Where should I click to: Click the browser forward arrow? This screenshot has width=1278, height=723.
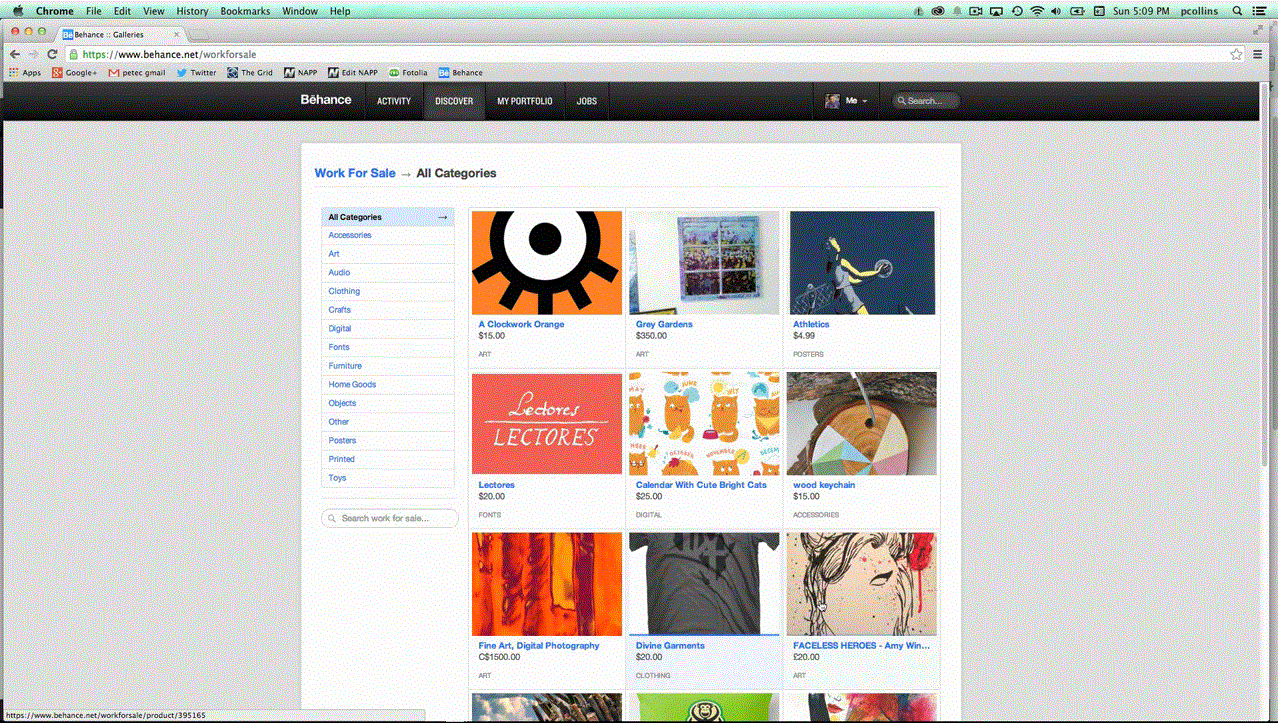[33, 54]
